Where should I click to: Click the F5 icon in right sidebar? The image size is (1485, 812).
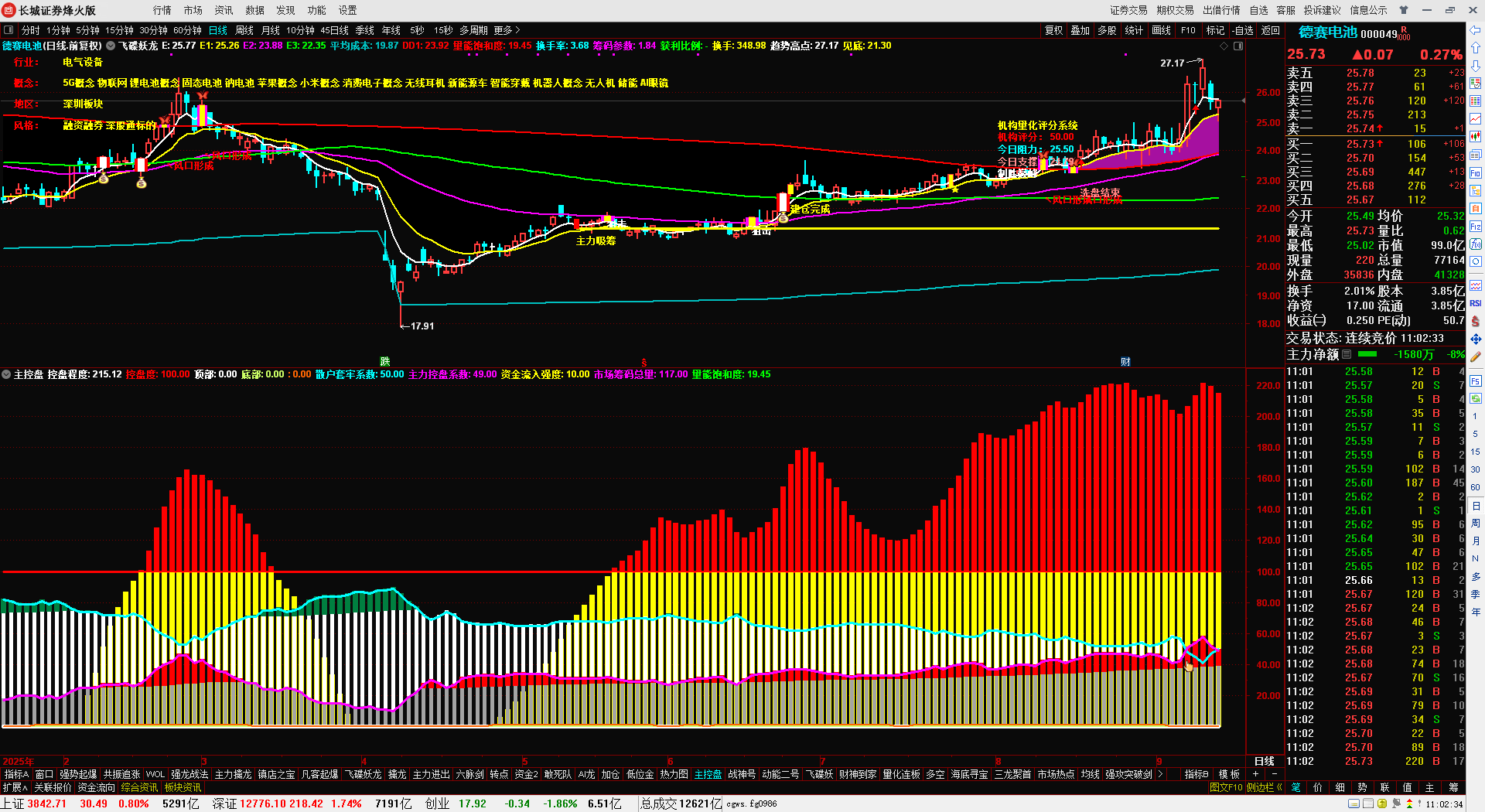point(1476,381)
